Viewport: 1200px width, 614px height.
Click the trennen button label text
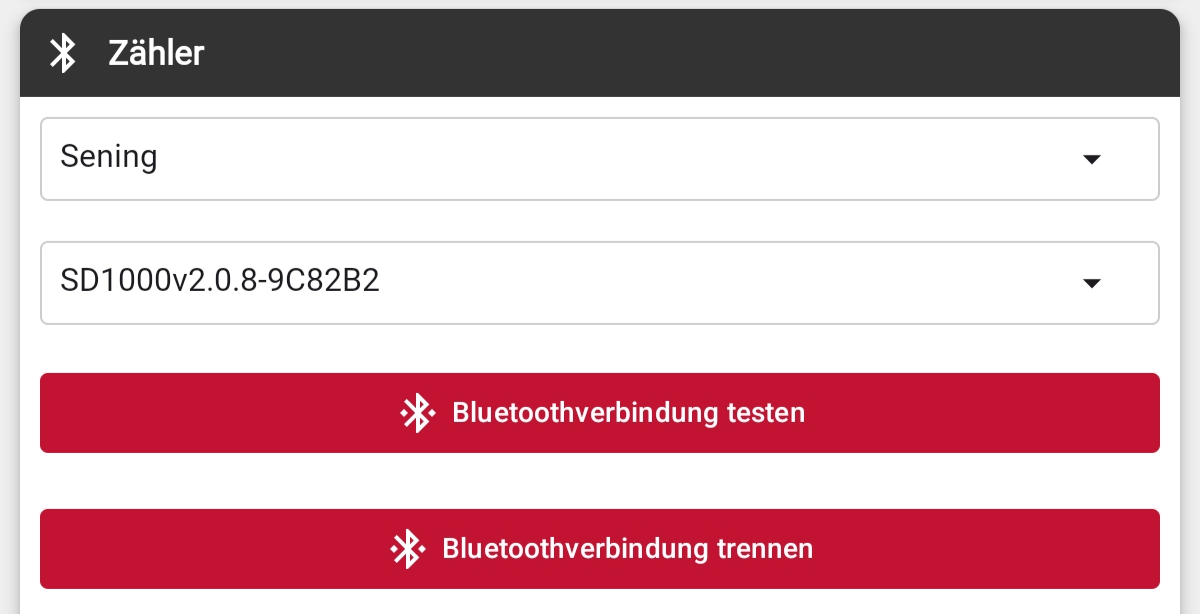coord(628,548)
